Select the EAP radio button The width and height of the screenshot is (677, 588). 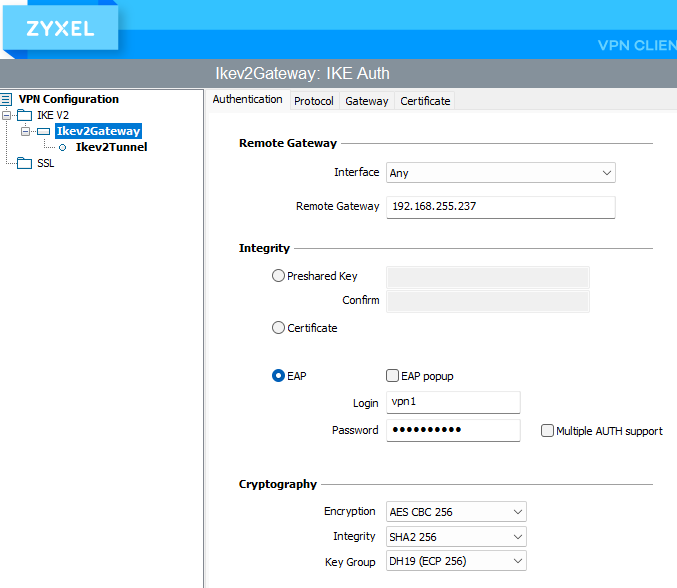pyautogui.click(x=278, y=376)
